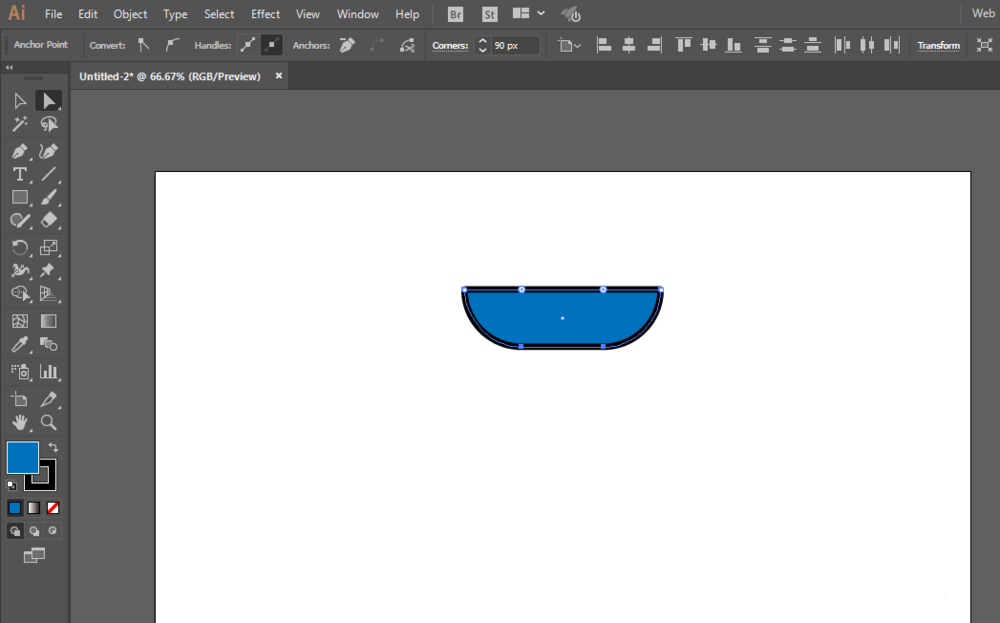
Task: Choose the Perspective Grid tool
Action: [x=48, y=293]
